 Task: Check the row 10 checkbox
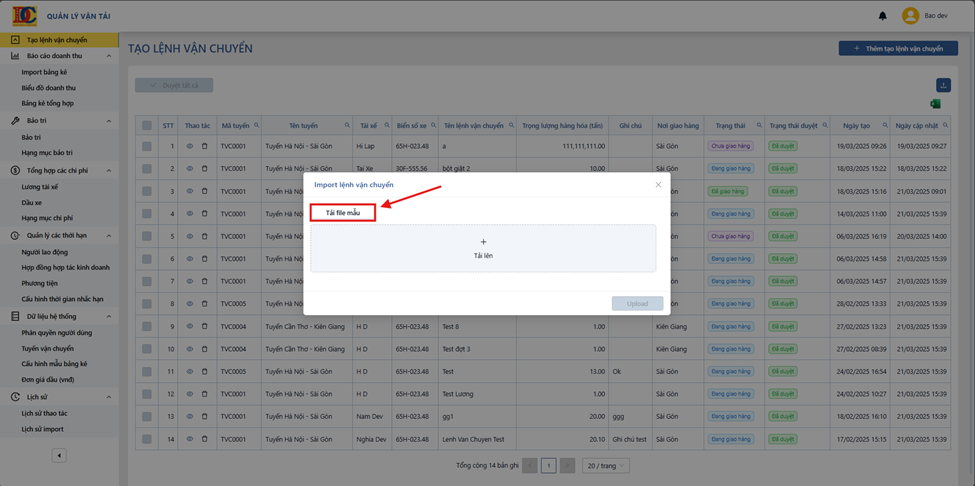pos(147,349)
